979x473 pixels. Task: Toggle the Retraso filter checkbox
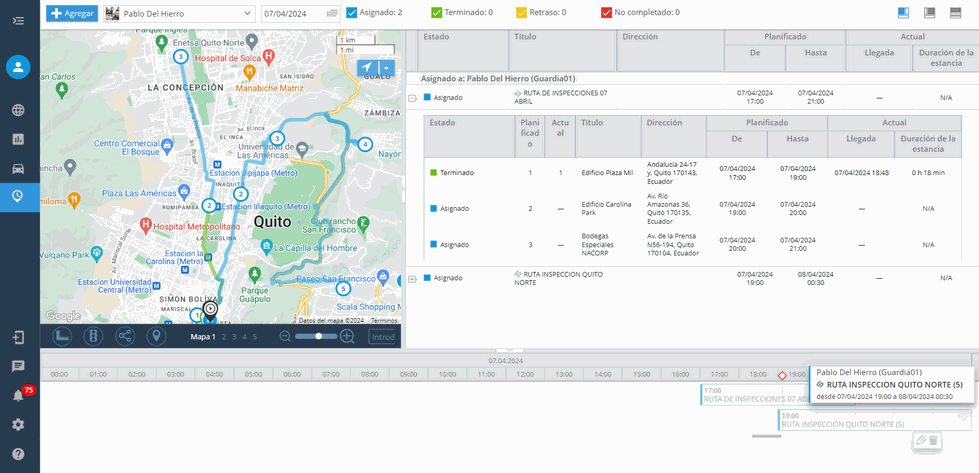tap(521, 13)
